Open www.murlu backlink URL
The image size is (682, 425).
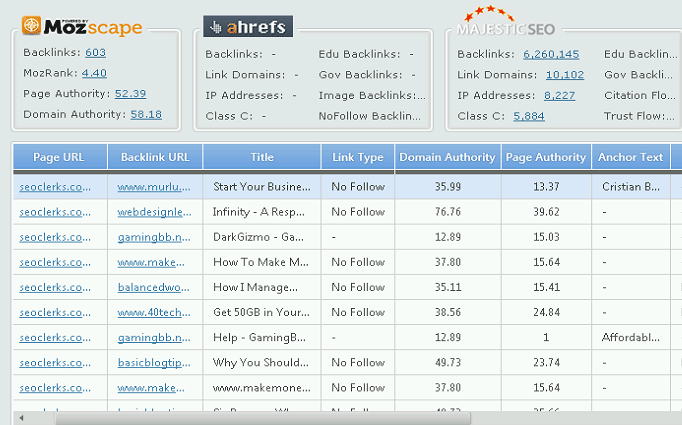[154, 187]
